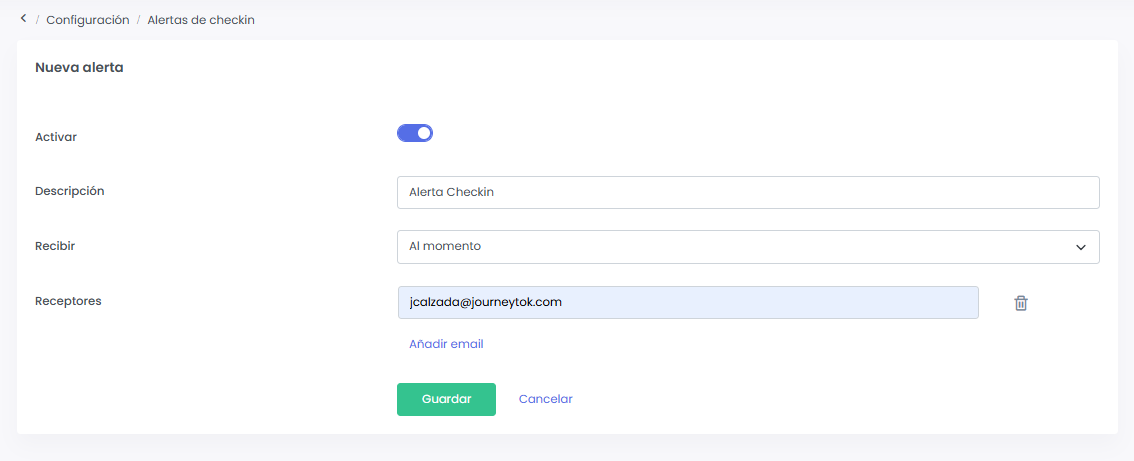Go to the Configuración breadcrumb
The width and height of the screenshot is (1134, 461).
[x=88, y=20]
